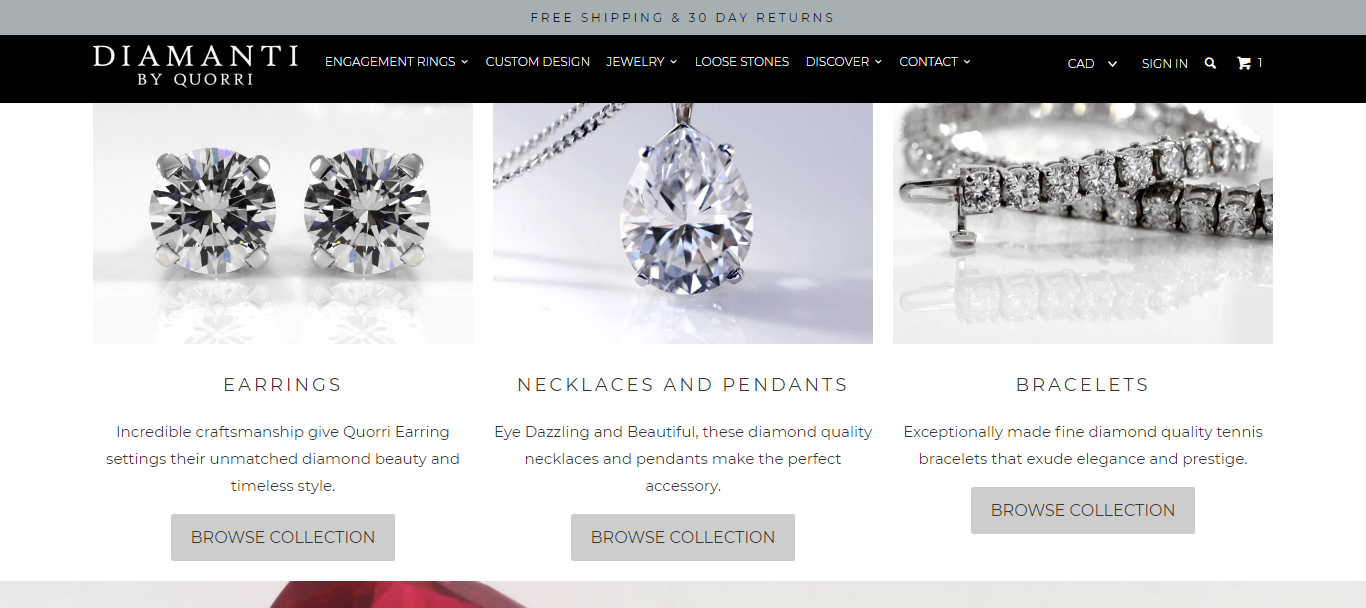Browse the Earrings collection button
The width and height of the screenshot is (1366, 608).
click(283, 537)
